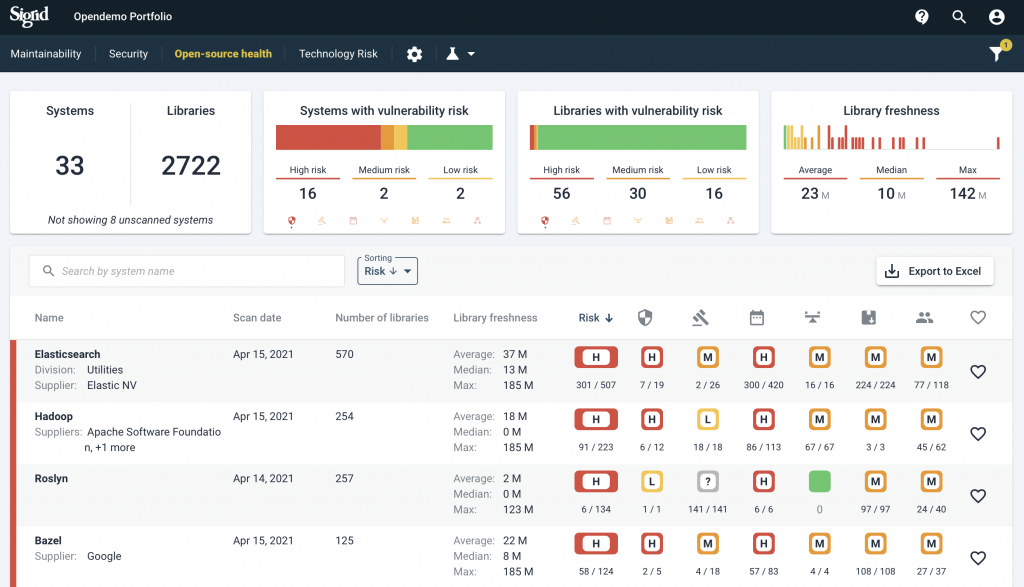Select vulnerability shield icon under Systems with vulnerability risk
Image resolution: width=1024 pixels, height=587 pixels.
(x=292, y=221)
